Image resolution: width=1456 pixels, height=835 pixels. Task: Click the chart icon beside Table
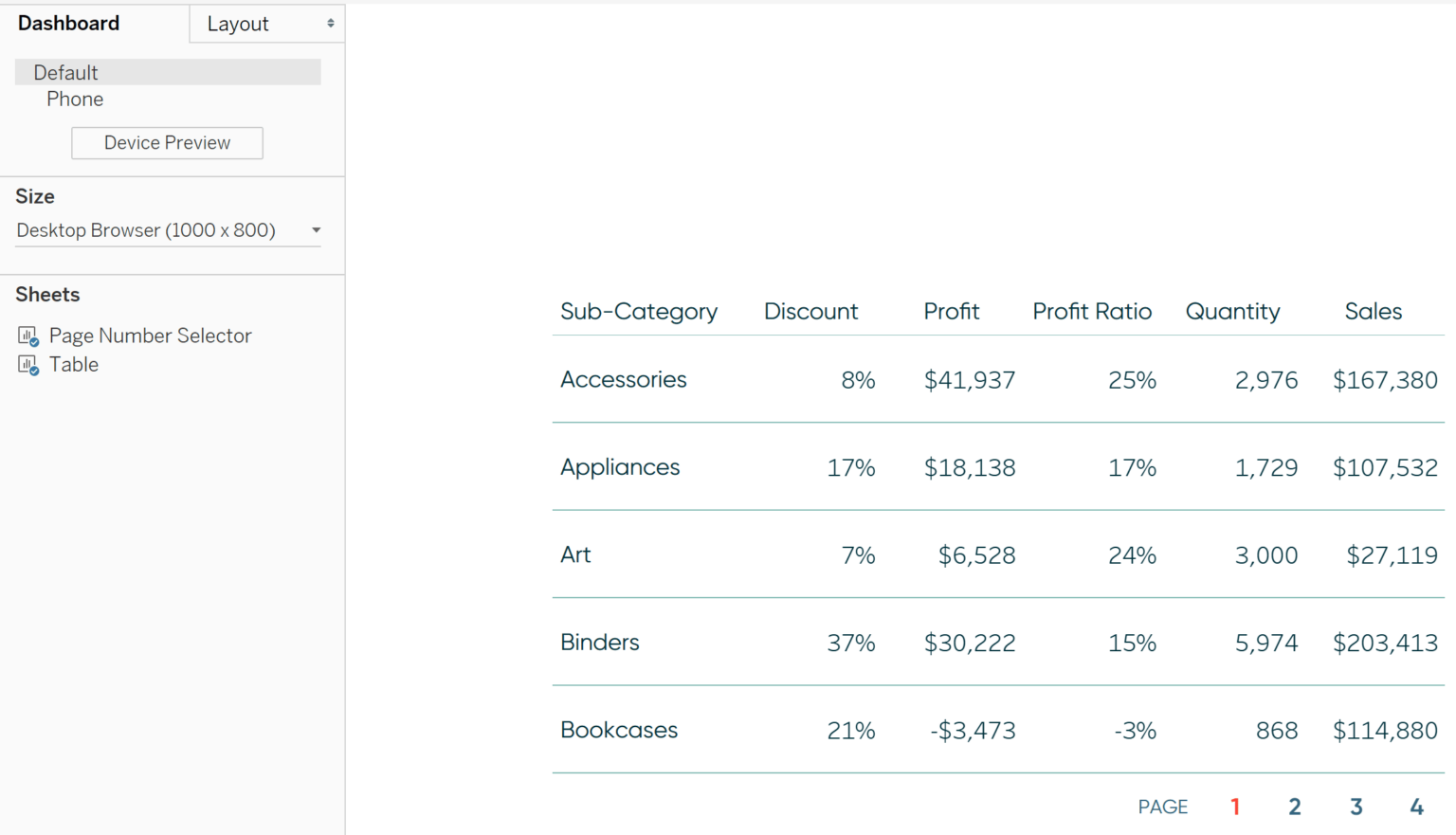[x=26, y=363]
